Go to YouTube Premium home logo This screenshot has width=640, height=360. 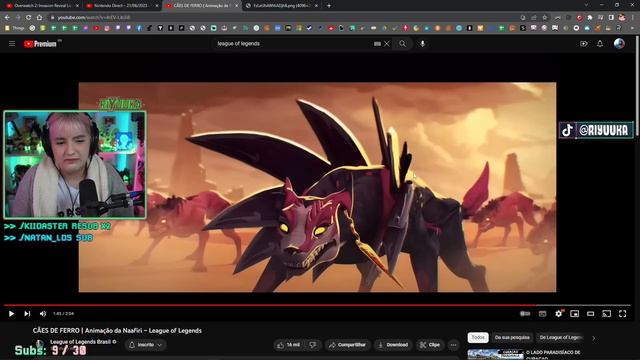coord(40,44)
